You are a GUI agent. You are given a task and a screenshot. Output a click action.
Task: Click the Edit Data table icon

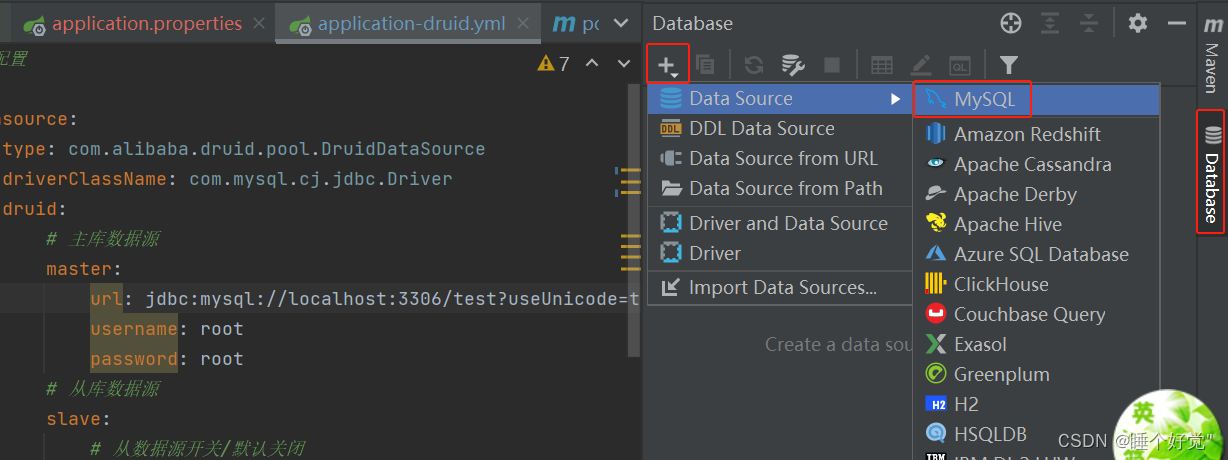tap(881, 66)
